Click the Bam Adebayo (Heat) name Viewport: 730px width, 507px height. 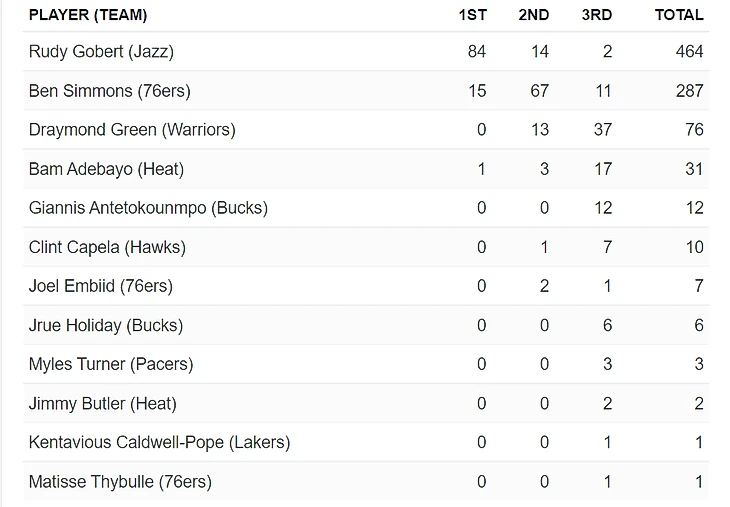106,169
